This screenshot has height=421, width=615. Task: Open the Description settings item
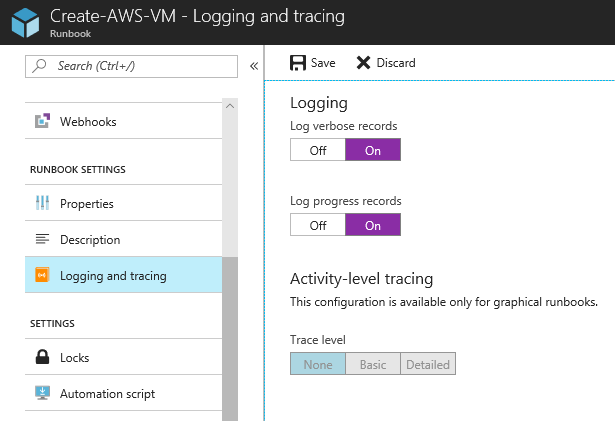point(90,240)
